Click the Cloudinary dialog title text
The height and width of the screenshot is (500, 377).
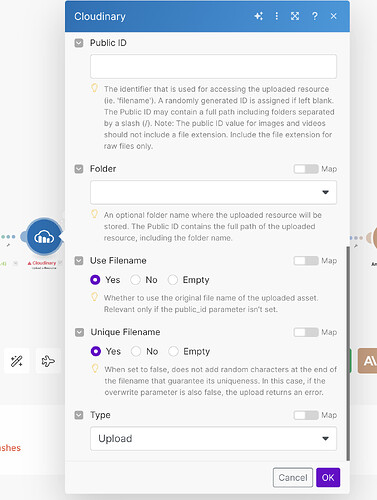click(x=100, y=16)
